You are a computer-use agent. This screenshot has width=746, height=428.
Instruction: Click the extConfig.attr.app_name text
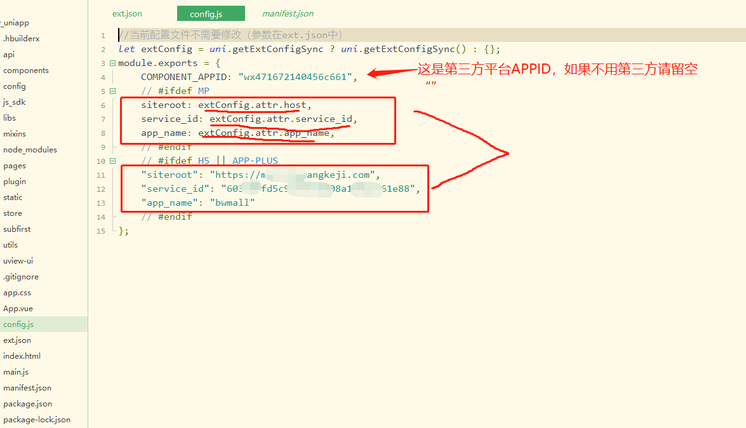[264, 133]
